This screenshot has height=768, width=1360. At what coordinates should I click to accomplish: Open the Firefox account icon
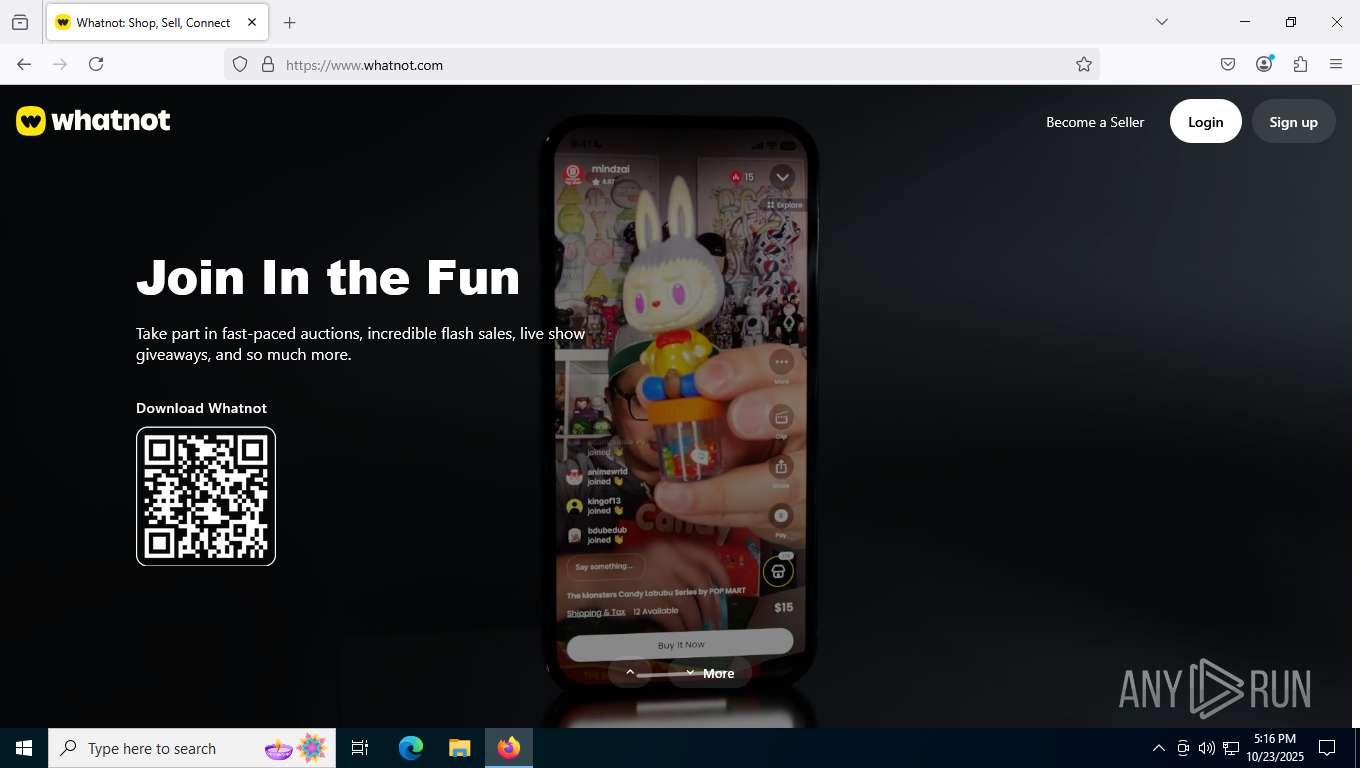coord(1264,64)
